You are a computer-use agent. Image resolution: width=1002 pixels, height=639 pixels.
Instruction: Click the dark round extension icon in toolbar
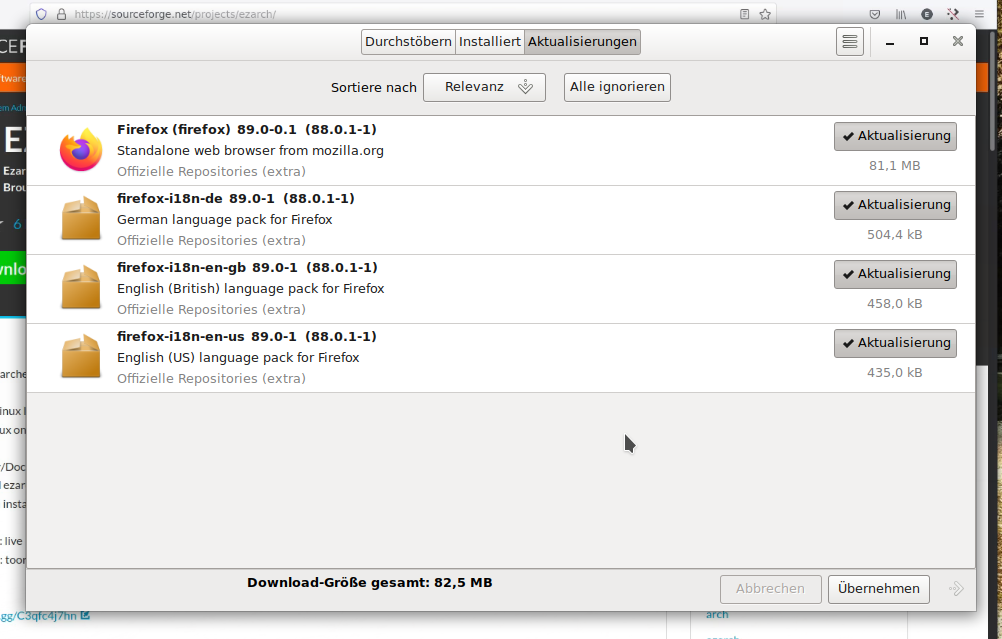[x=927, y=14]
